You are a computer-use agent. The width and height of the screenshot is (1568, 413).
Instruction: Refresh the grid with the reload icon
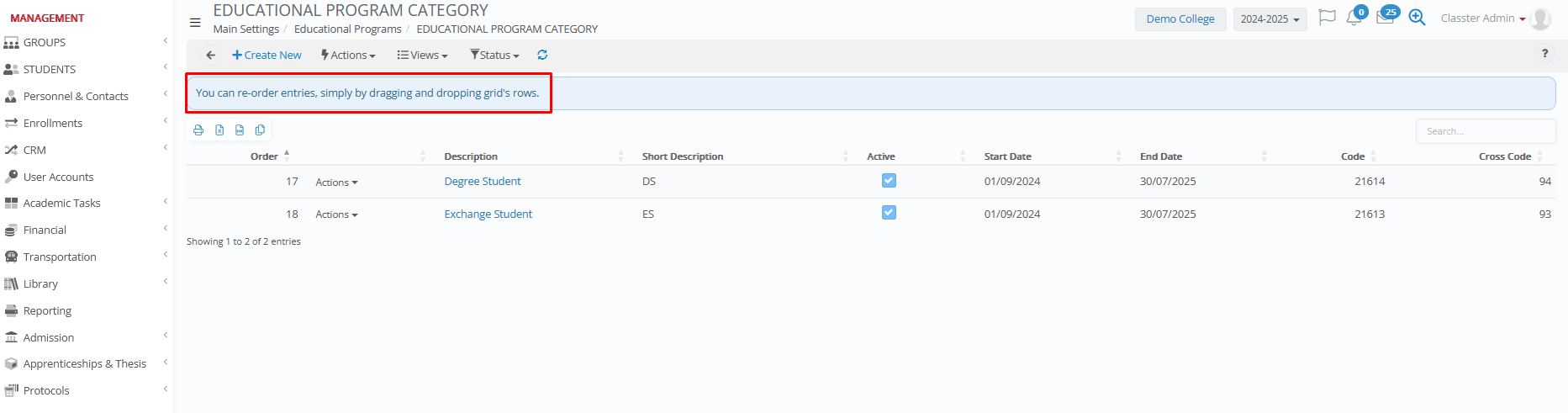(542, 56)
